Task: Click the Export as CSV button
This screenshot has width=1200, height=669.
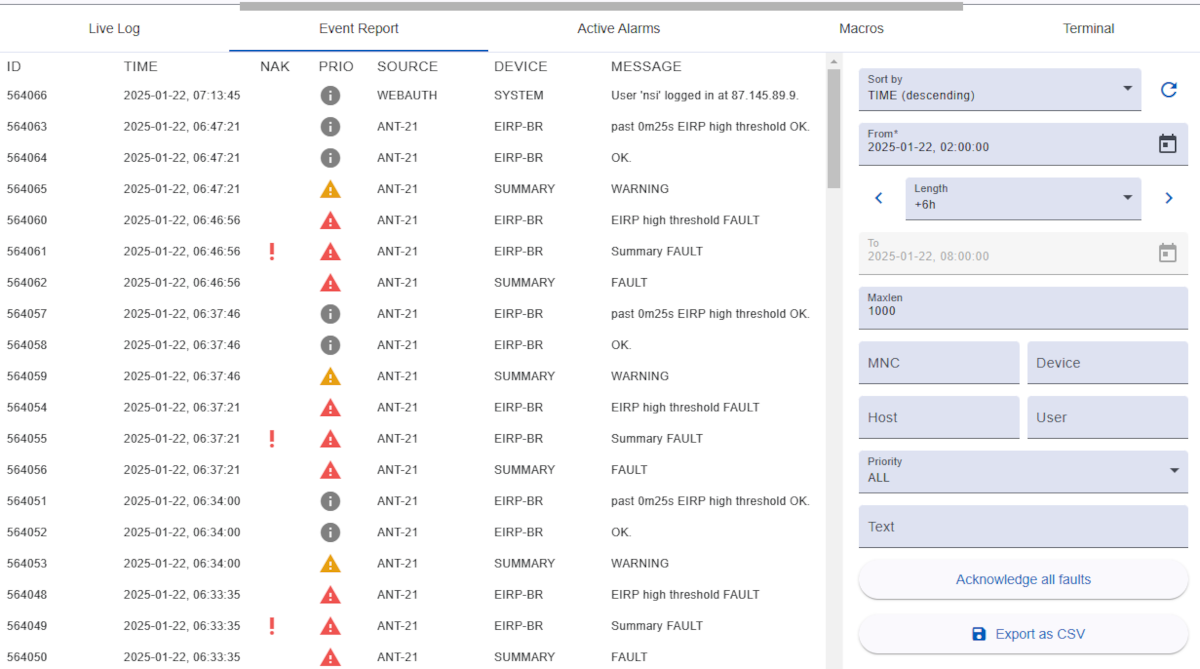Action: [x=1023, y=634]
